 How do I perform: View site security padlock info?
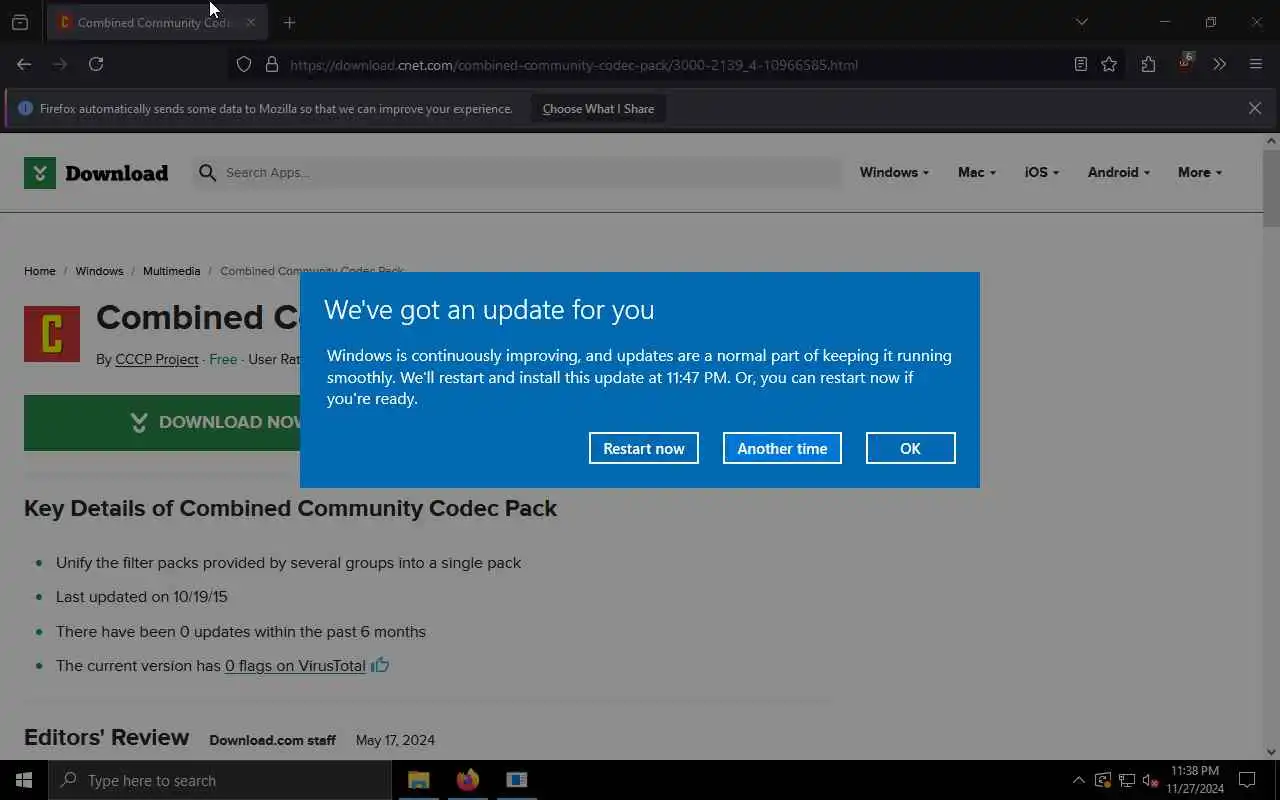tap(271, 65)
